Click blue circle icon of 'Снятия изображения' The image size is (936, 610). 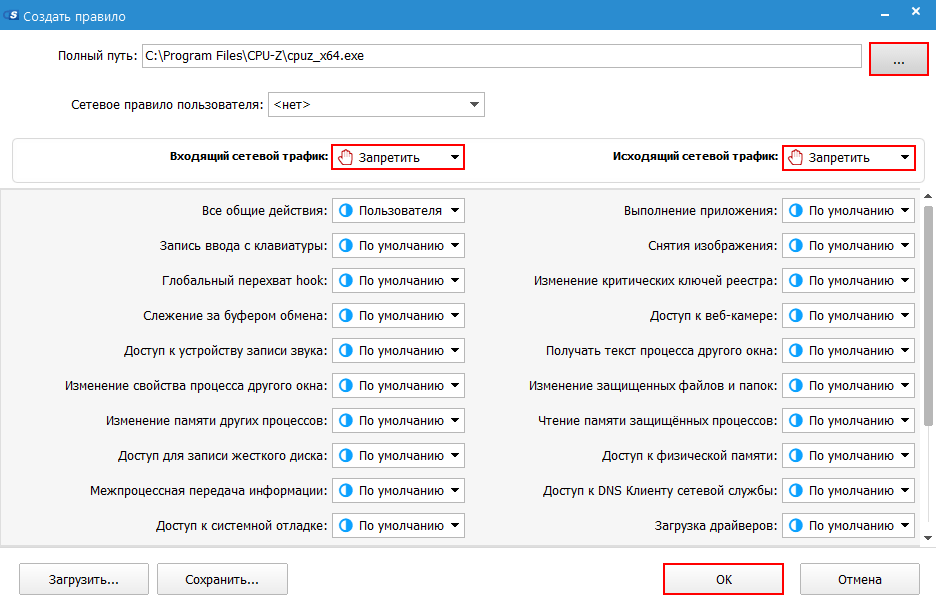[796, 245]
